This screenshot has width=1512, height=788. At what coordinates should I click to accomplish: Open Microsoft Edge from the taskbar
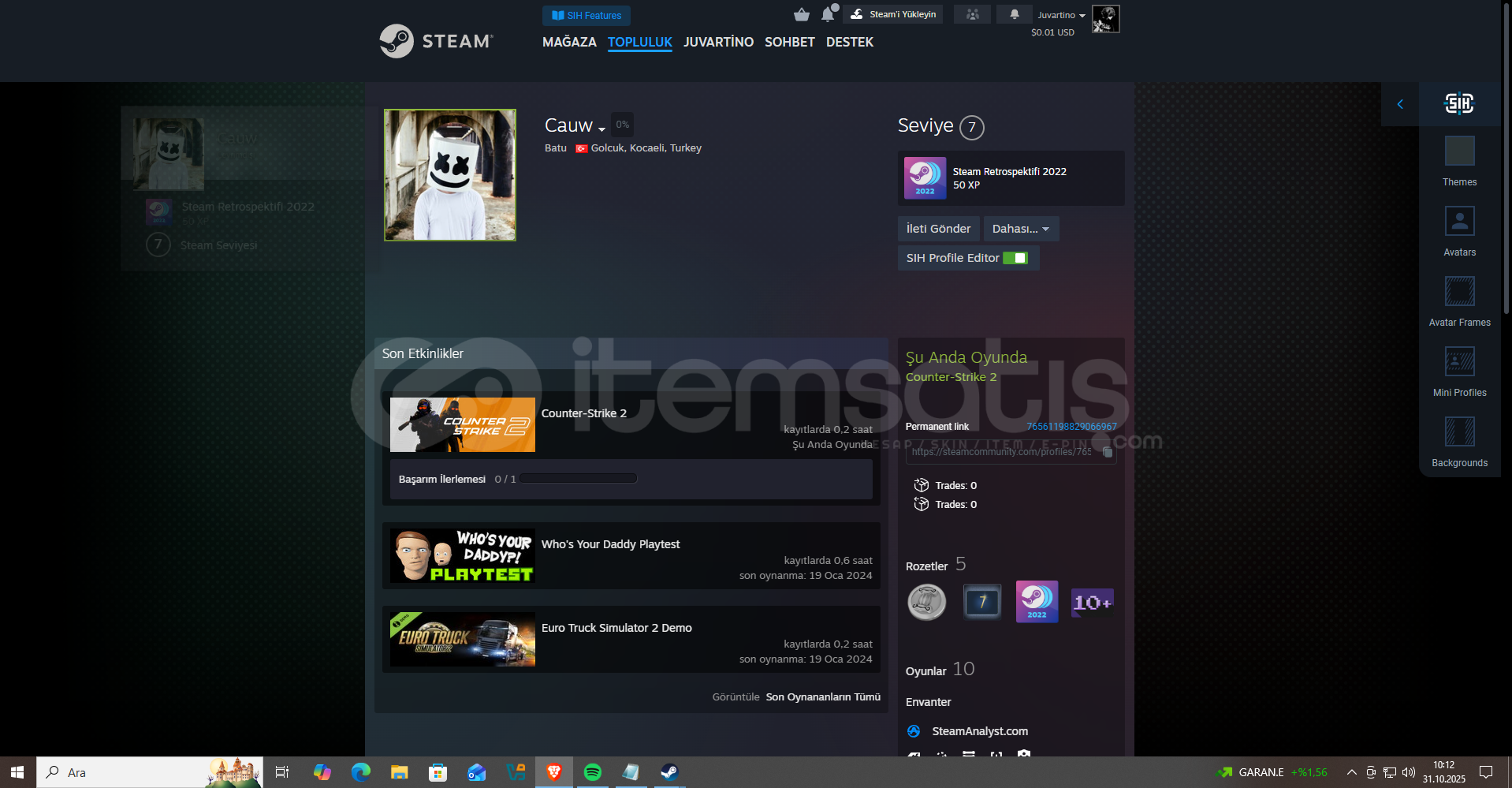pyautogui.click(x=361, y=772)
